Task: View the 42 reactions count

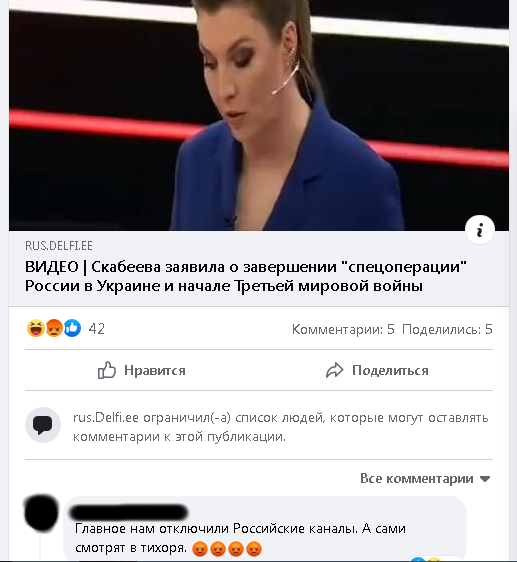Action: coord(96,329)
